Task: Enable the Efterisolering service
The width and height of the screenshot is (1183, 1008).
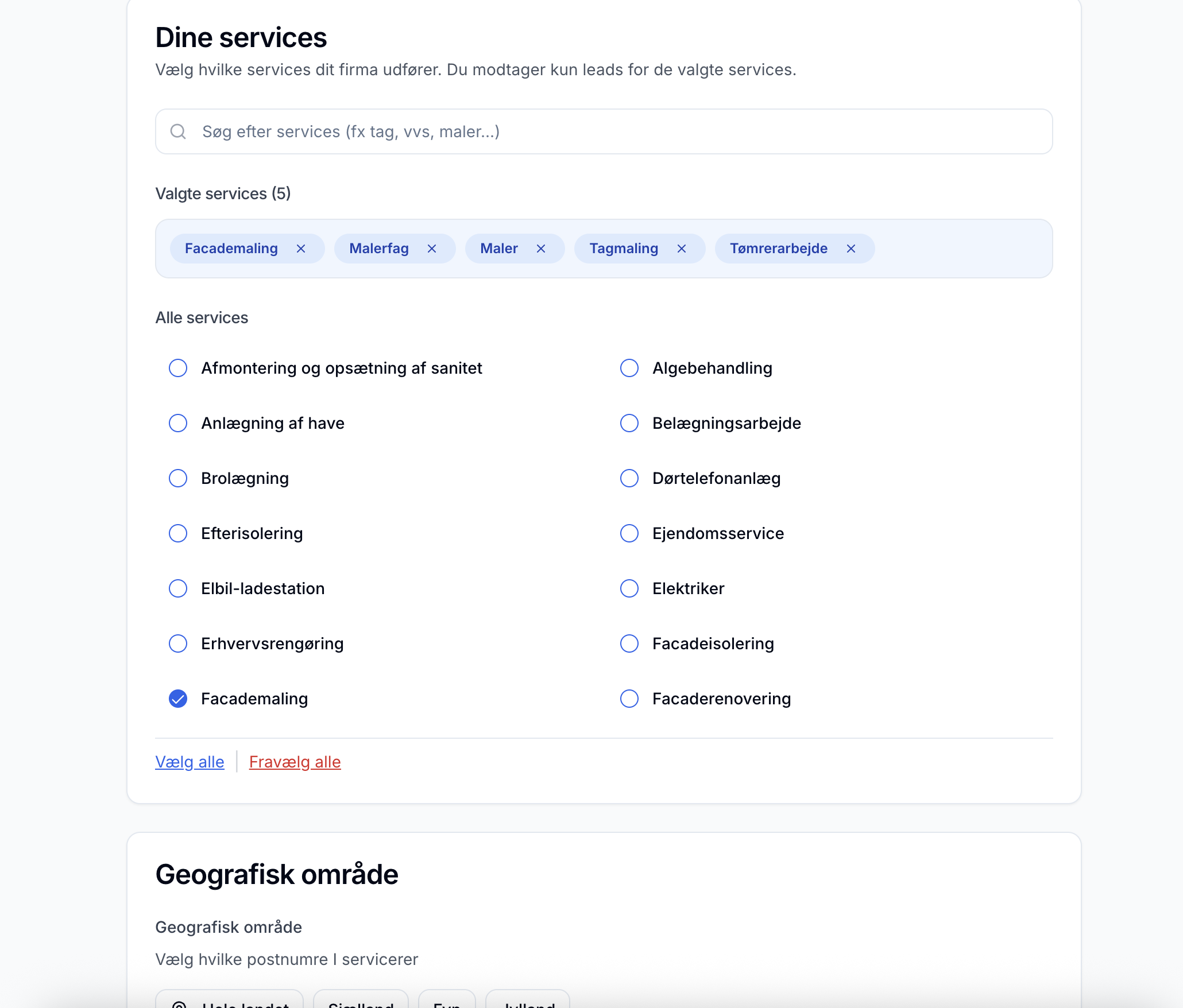Action: (x=178, y=533)
